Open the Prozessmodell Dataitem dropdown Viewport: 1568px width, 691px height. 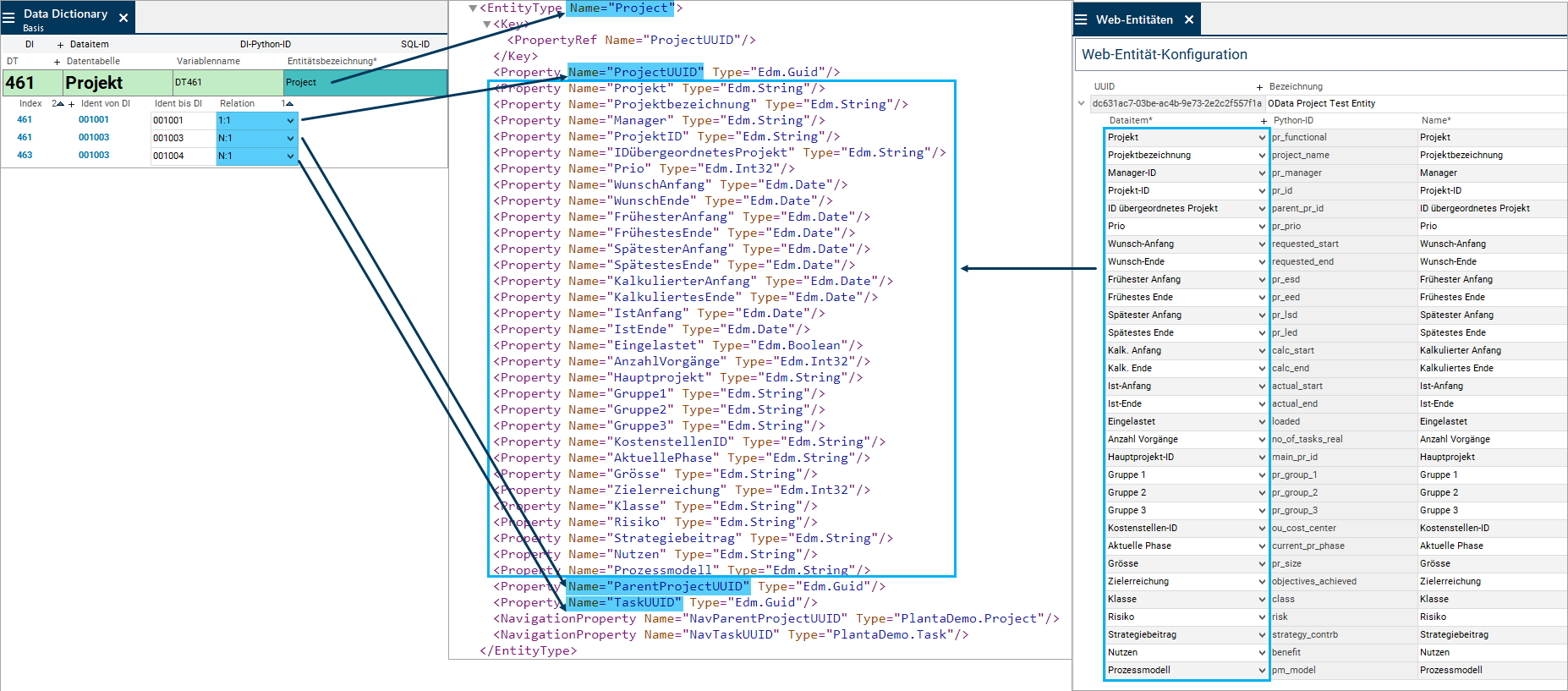point(1262,671)
